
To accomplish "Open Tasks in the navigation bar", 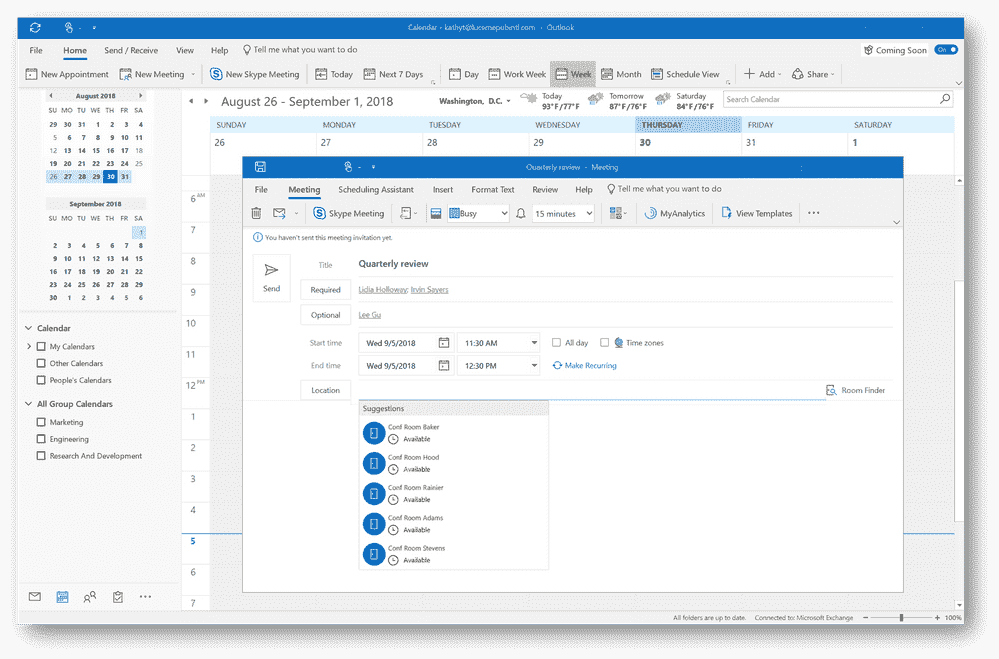I will (118, 597).
